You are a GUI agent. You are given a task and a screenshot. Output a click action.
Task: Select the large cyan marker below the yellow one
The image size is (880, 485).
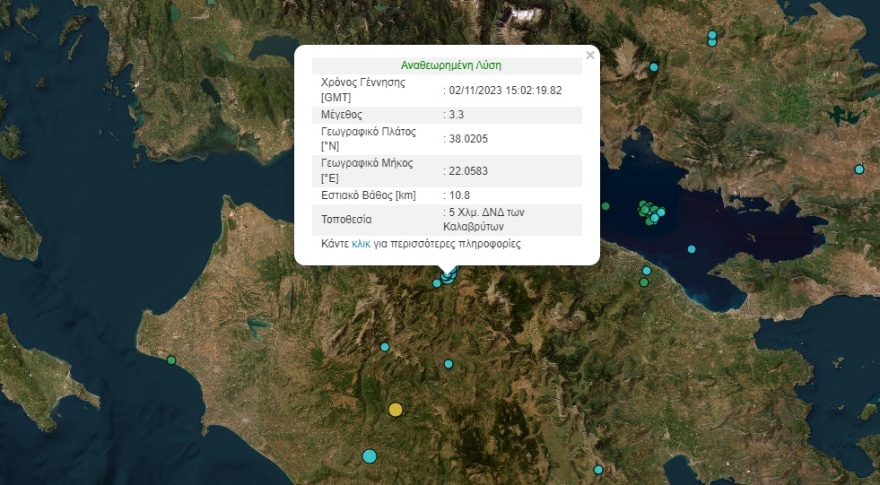(369, 456)
